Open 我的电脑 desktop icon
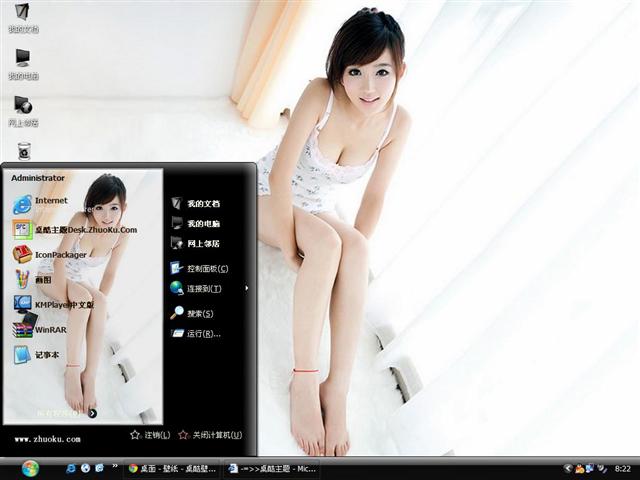The height and width of the screenshot is (480, 640). [23, 64]
